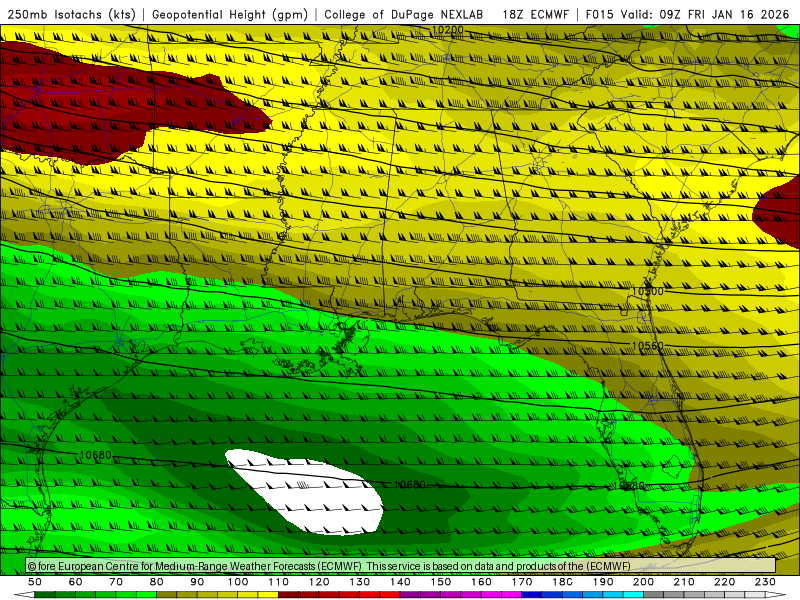800x600 pixels.
Task: Pick the dark blue swatch at 170 kts
Action: 532,594
